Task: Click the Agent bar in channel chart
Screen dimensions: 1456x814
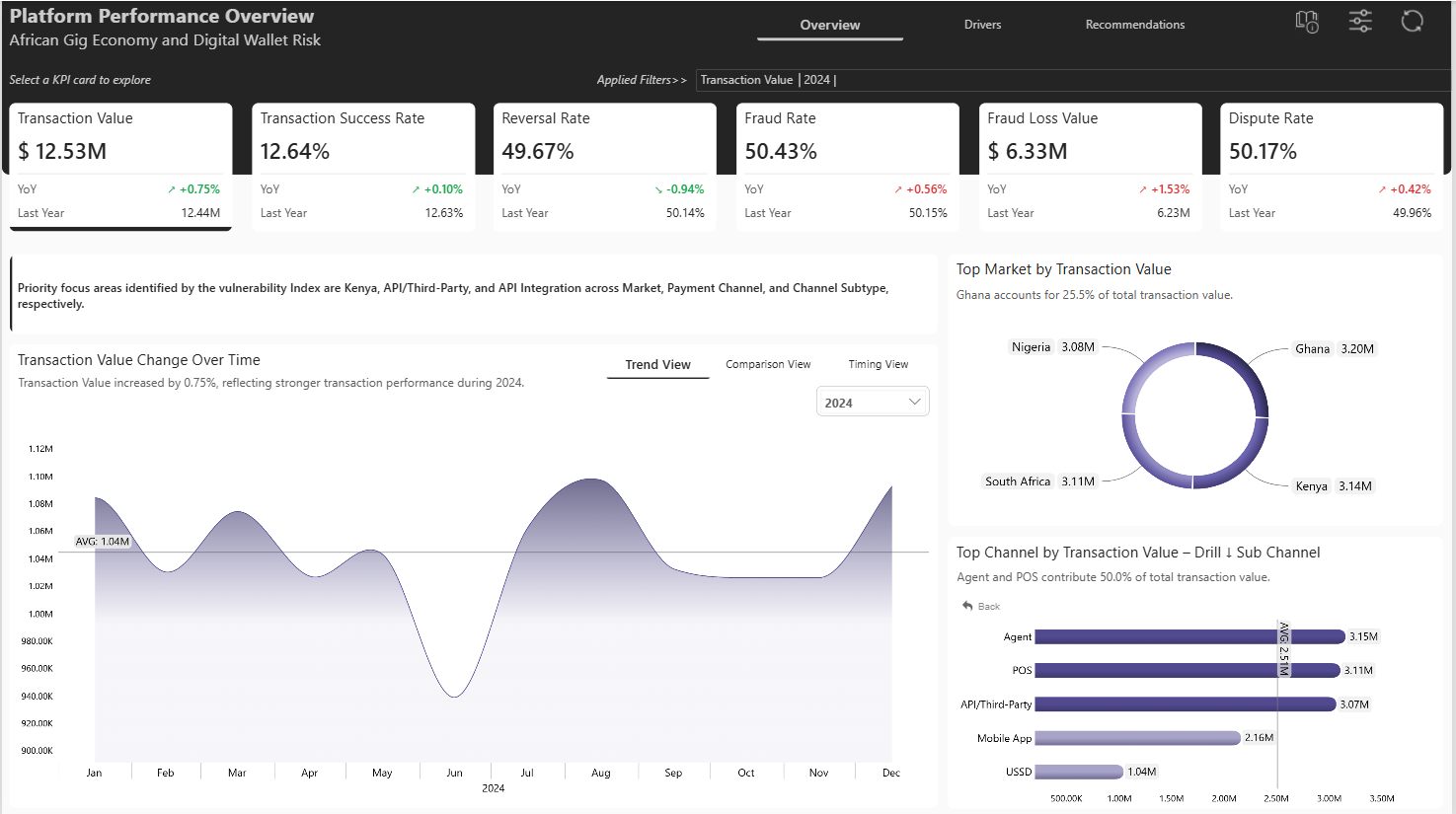Action: 1189,636
